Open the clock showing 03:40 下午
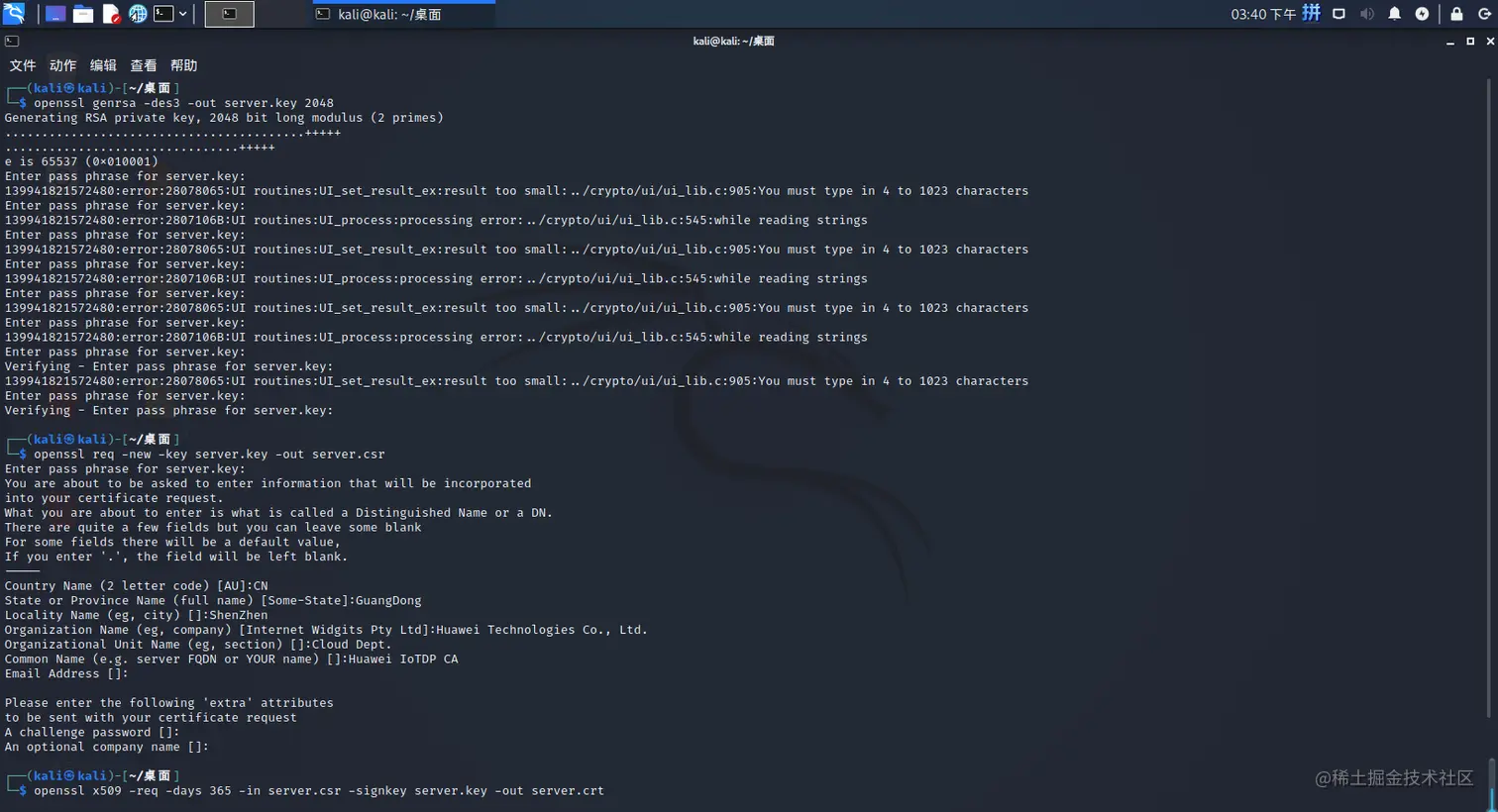The width and height of the screenshot is (1498, 812). click(x=1262, y=14)
